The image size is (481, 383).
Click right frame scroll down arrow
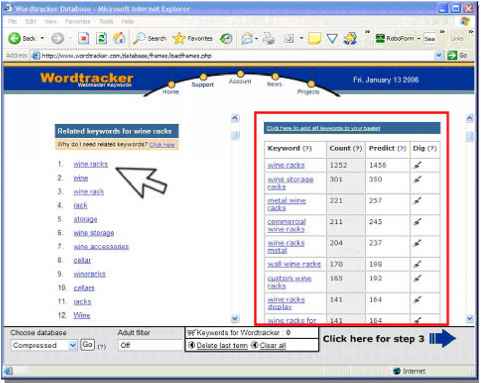(x=470, y=318)
